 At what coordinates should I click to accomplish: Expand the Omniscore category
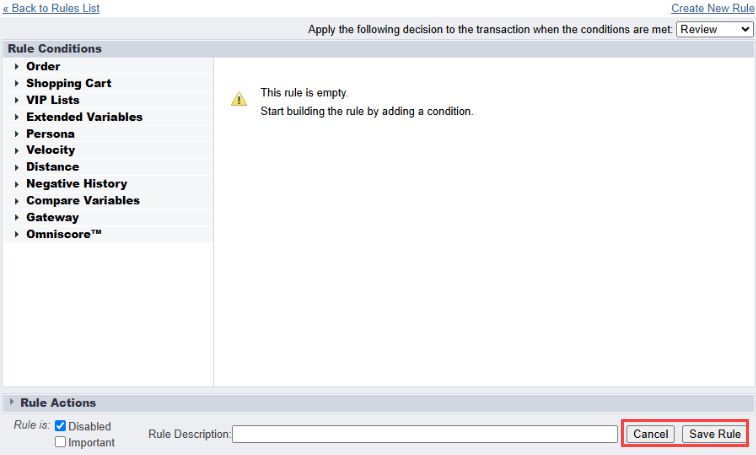tap(108, 234)
